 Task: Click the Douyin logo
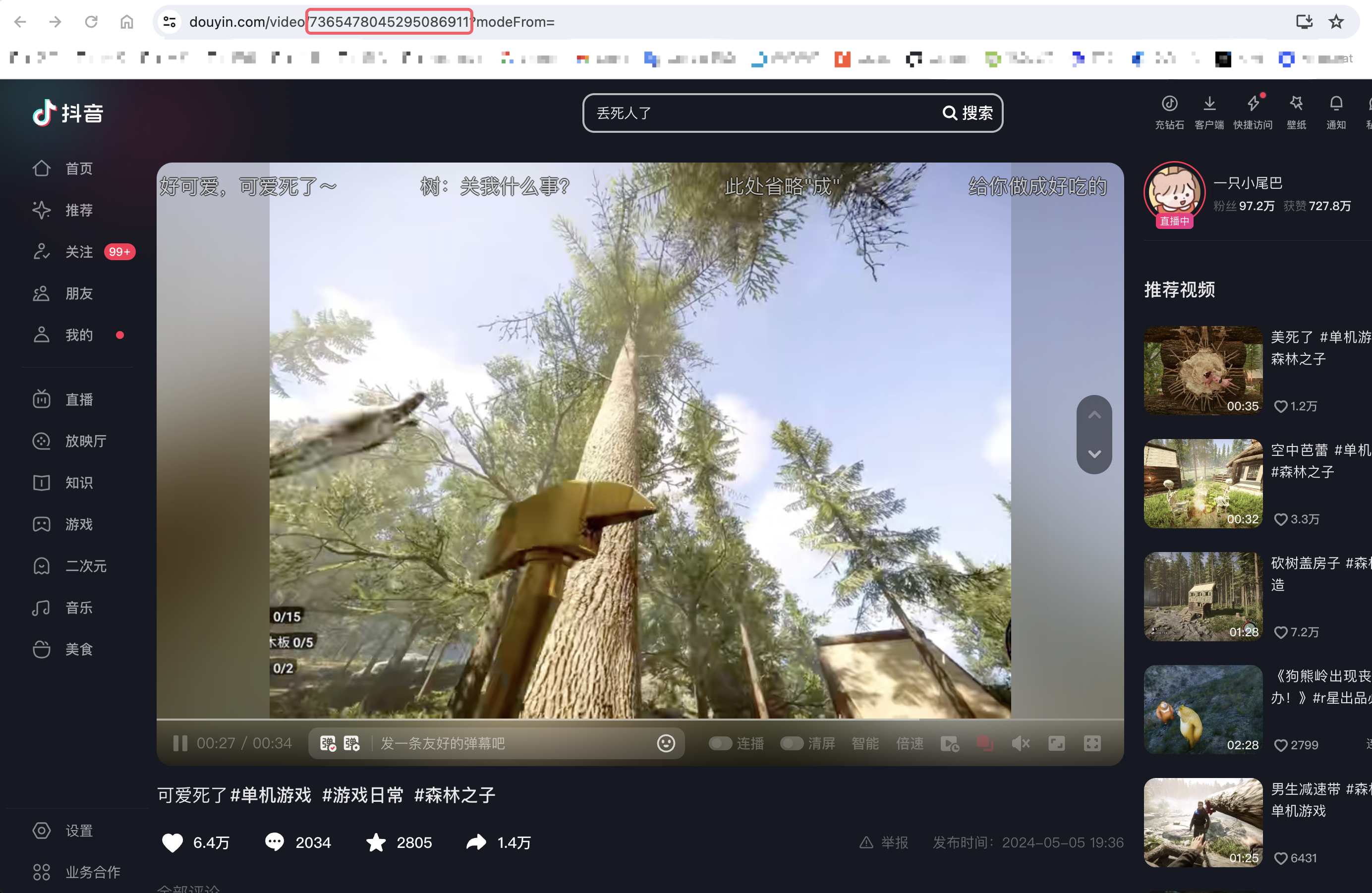67,113
